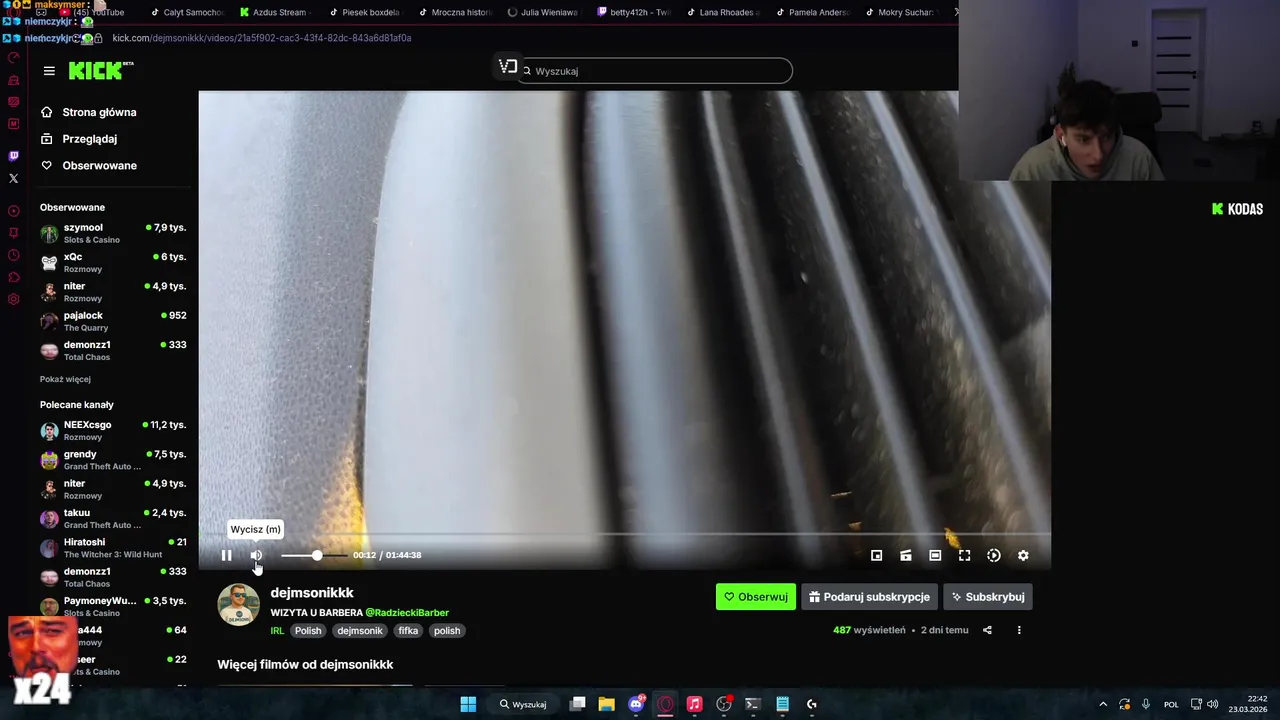Open takuu recommended channel

[x=113, y=518]
